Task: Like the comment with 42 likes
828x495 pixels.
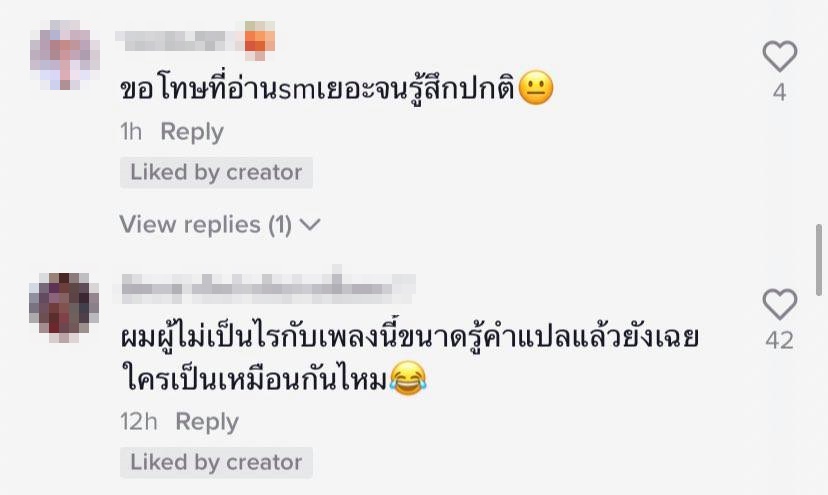Action: point(779,304)
